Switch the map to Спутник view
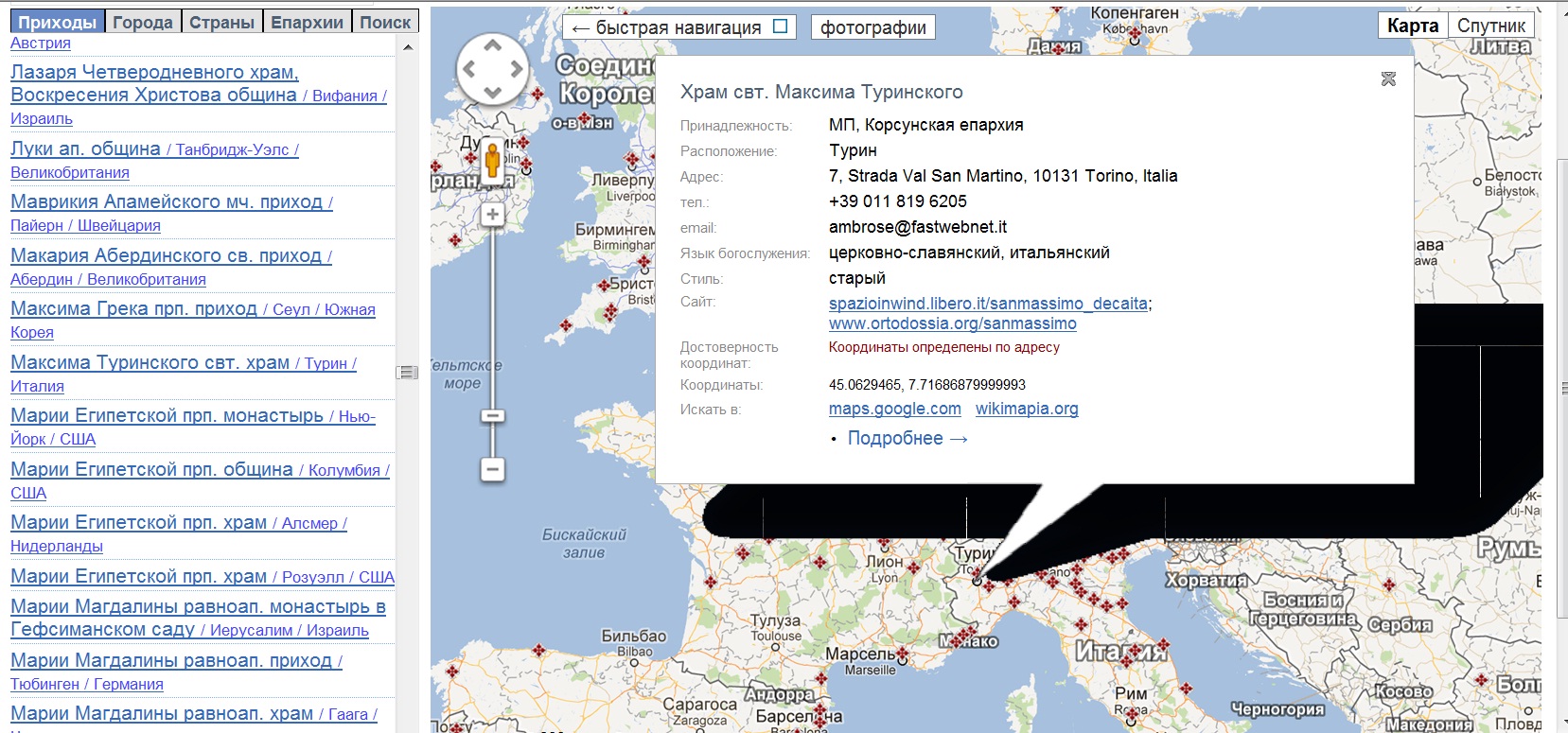This screenshot has height=733, width=1568. tap(1491, 26)
